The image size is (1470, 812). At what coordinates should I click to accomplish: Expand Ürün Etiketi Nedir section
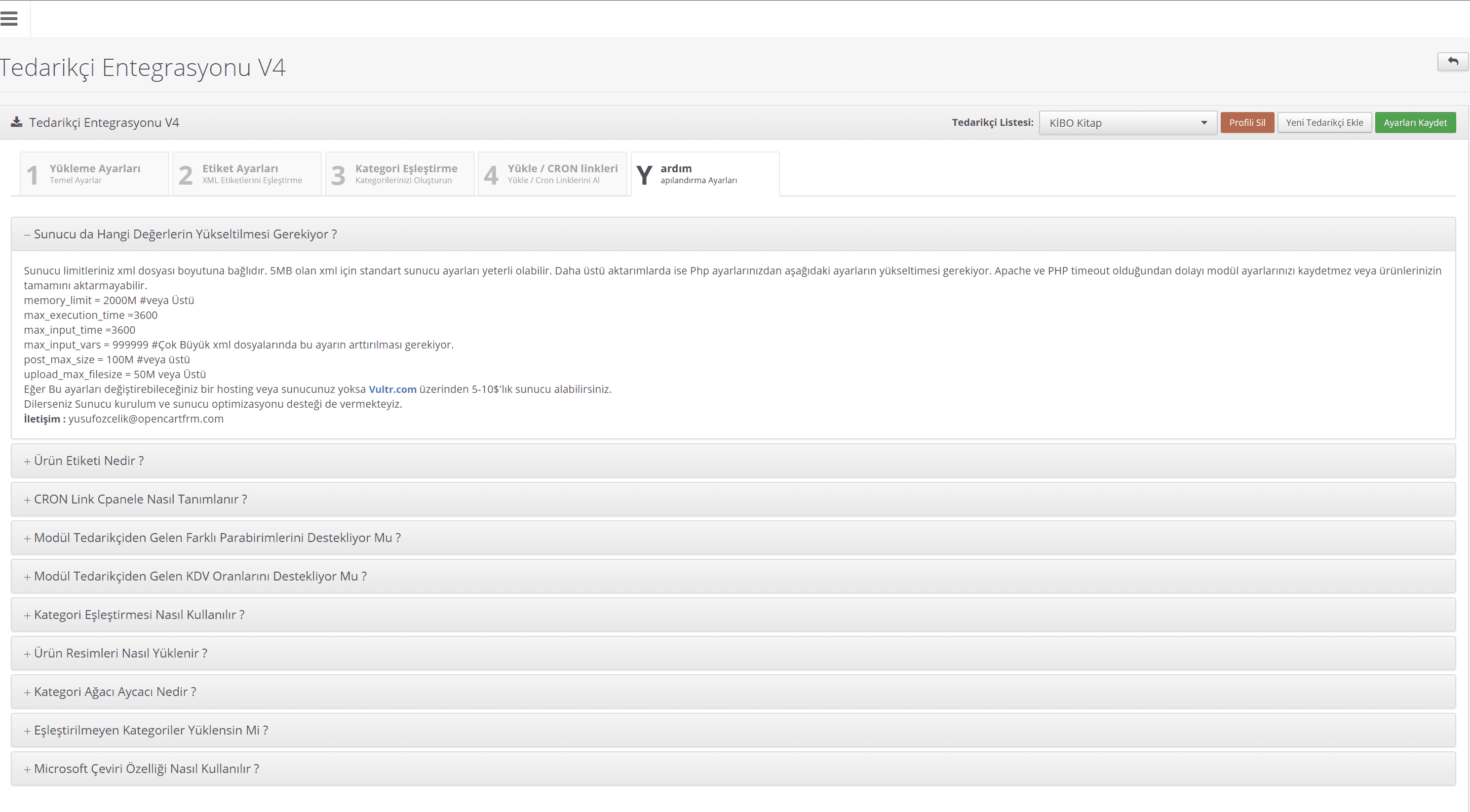coord(734,461)
